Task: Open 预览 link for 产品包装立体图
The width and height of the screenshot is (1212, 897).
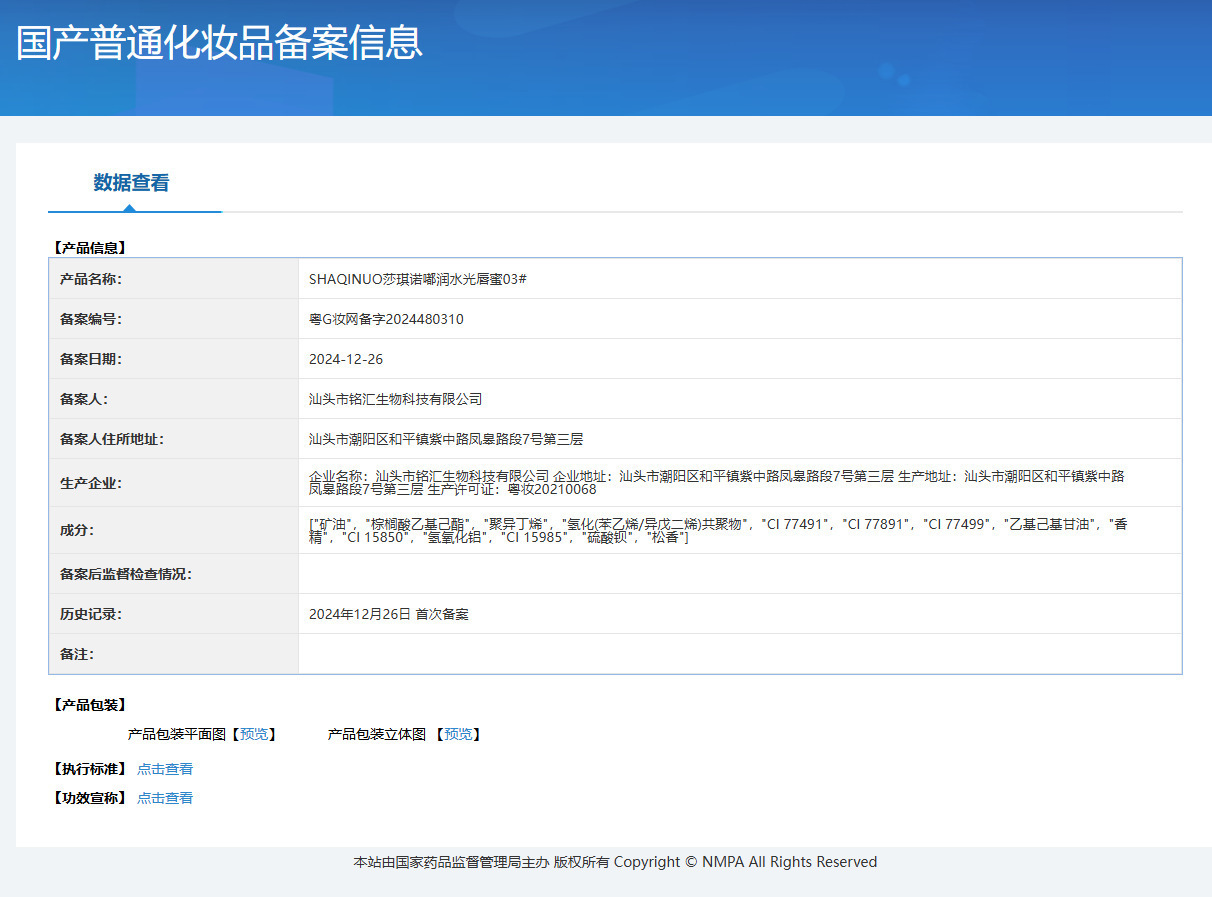Action: pos(458,734)
